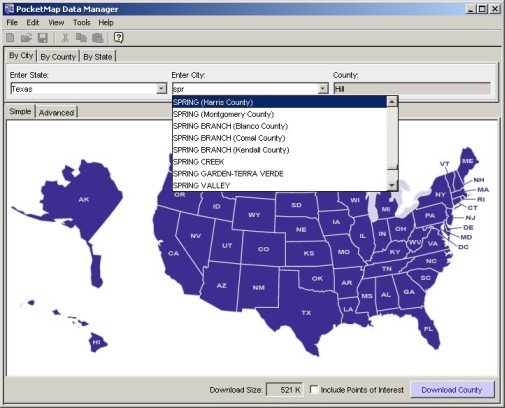Image resolution: width=505 pixels, height=408 pixels.
Task: Enable Include Points of Interest checkbox
Action: pos(314,389)
